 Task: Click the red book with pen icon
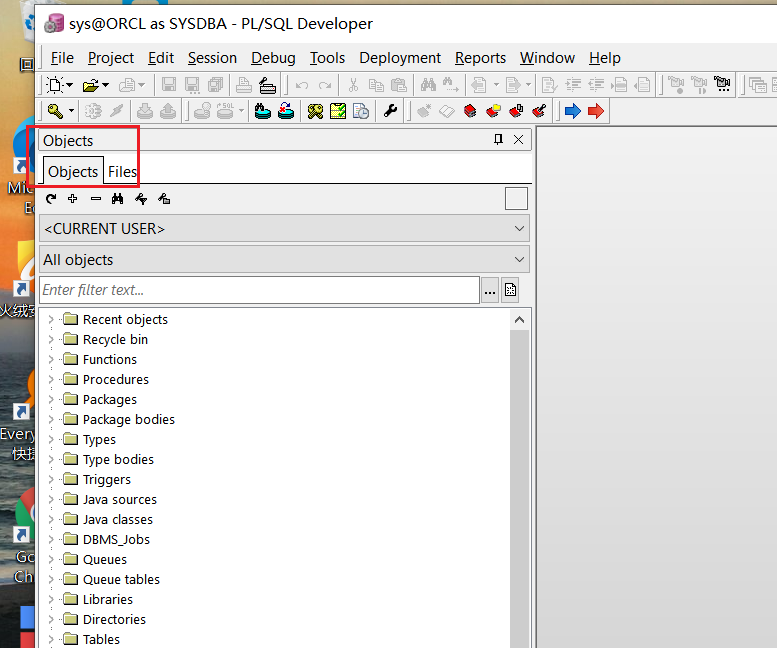tap(539, 111)
